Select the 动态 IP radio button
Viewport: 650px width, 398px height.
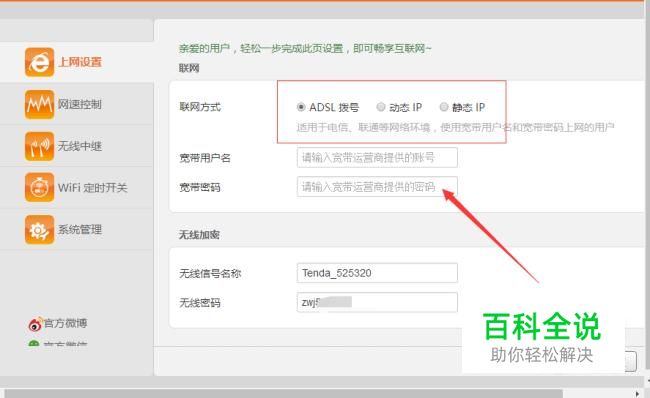pos(381,107)
